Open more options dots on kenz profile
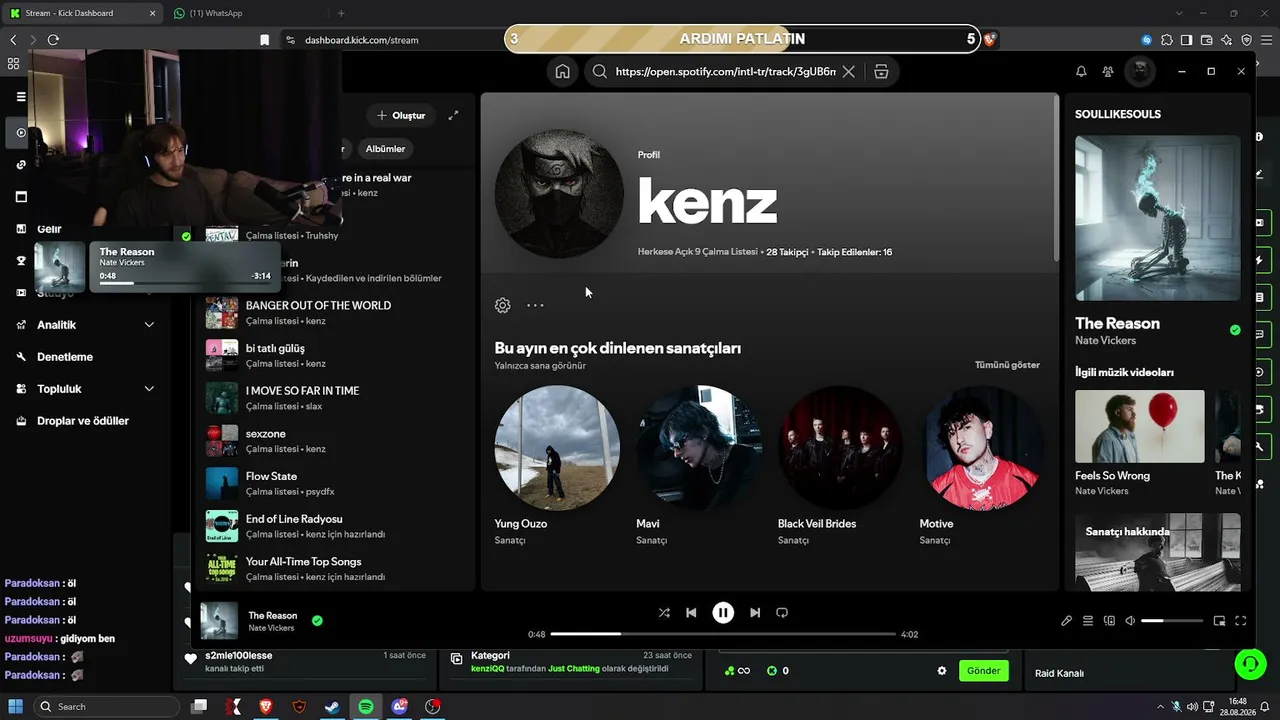1280x720 pixels. click(x=535, y=305)
